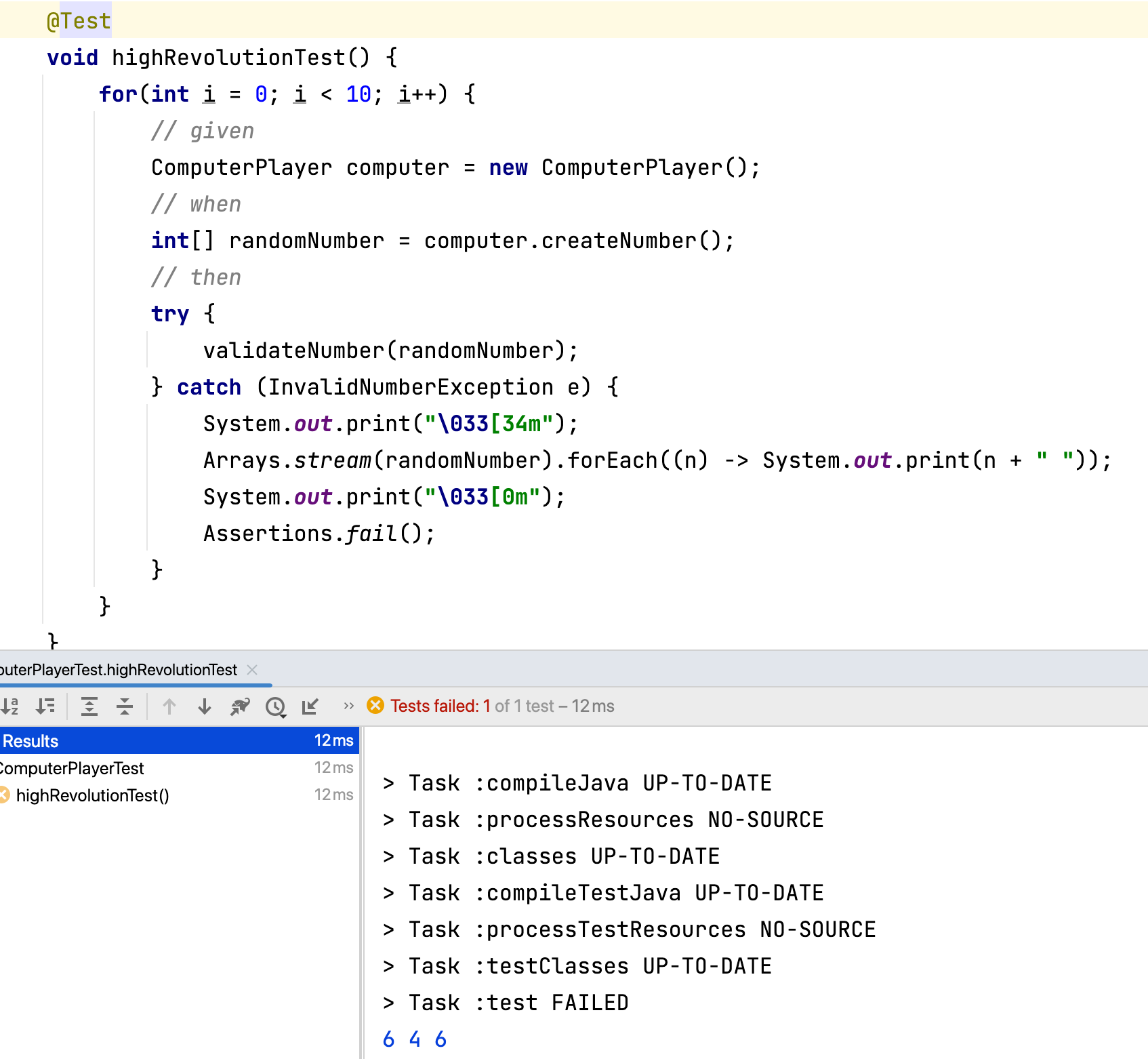Click the '// when' comment
The image size is (1148, 1059).
[x=196, y=204]
